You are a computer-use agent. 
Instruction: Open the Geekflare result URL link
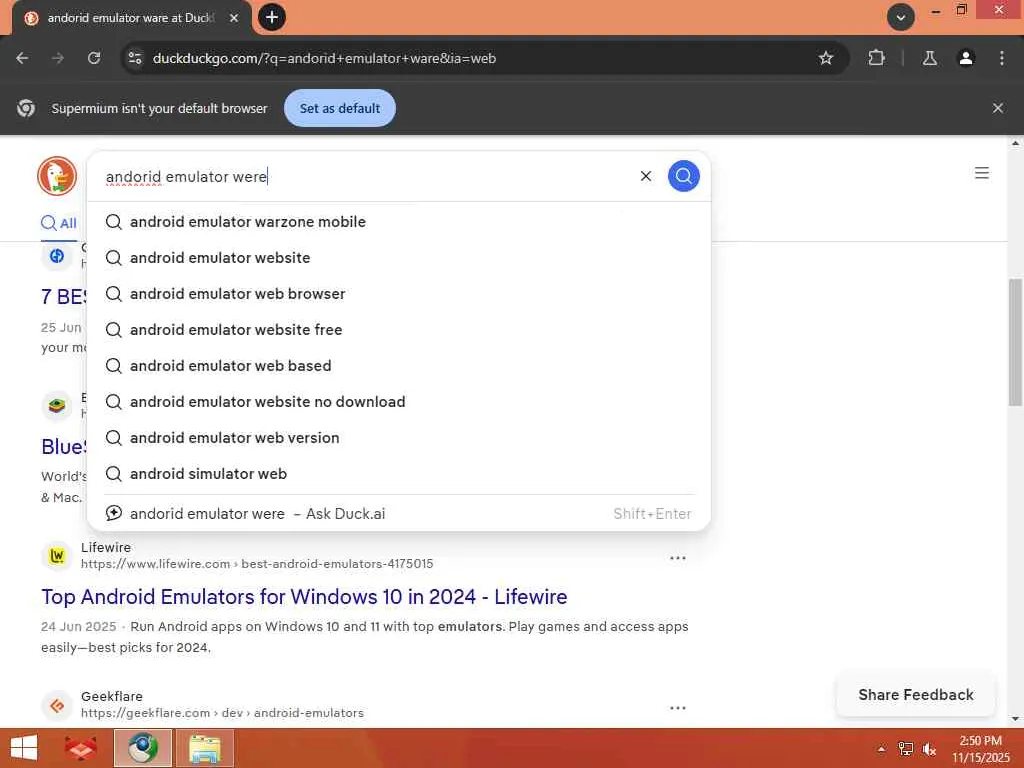(222, 713)
